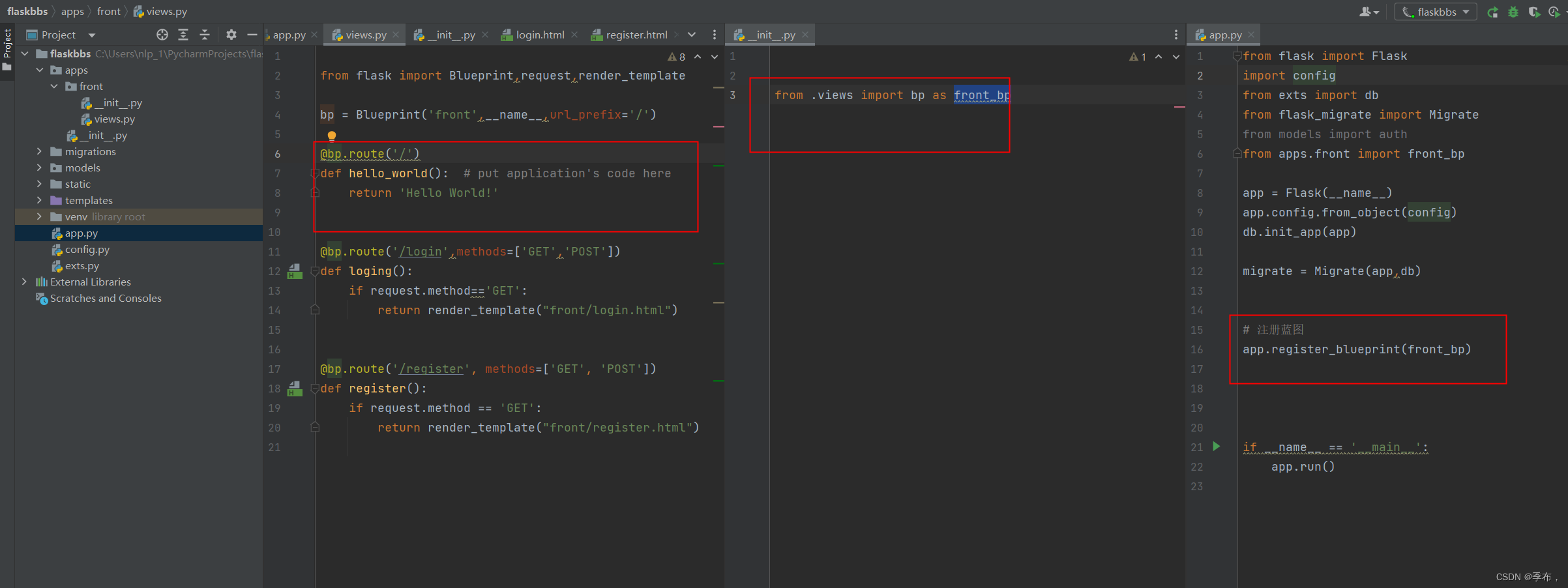Toggle fold on def loging line

tap(314, 271)
